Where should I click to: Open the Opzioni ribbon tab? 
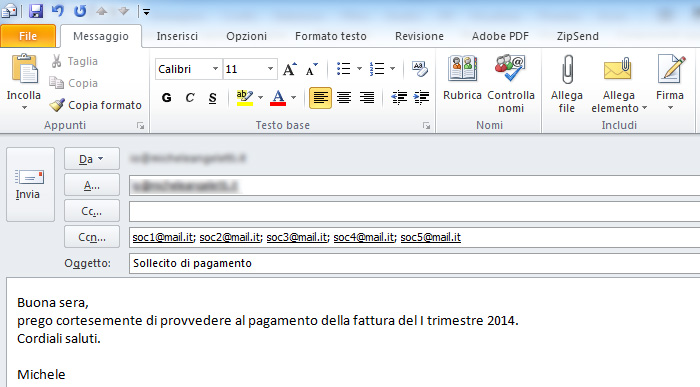click(246, 36)
